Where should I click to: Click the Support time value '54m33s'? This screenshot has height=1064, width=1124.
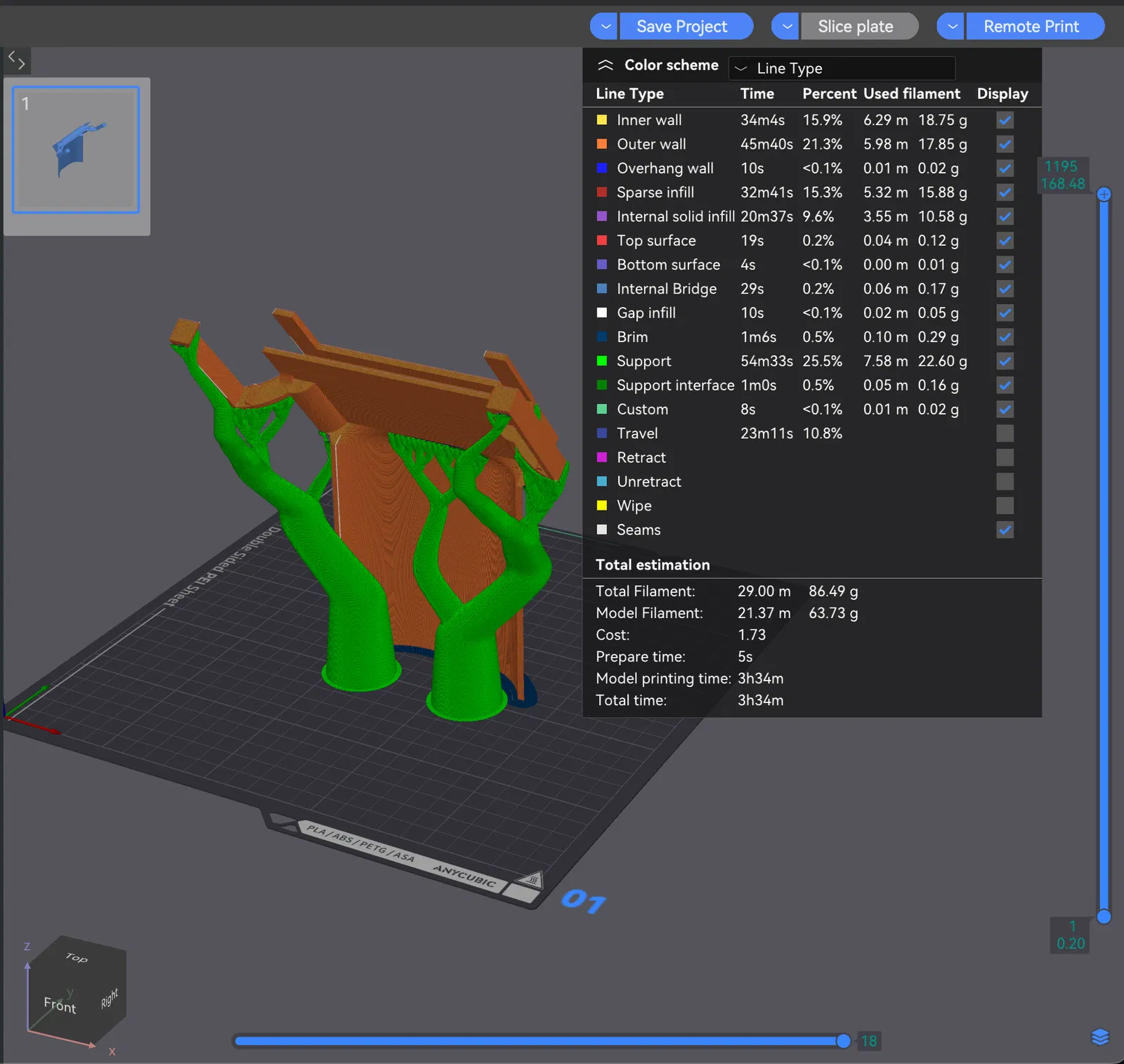(766, 361)
